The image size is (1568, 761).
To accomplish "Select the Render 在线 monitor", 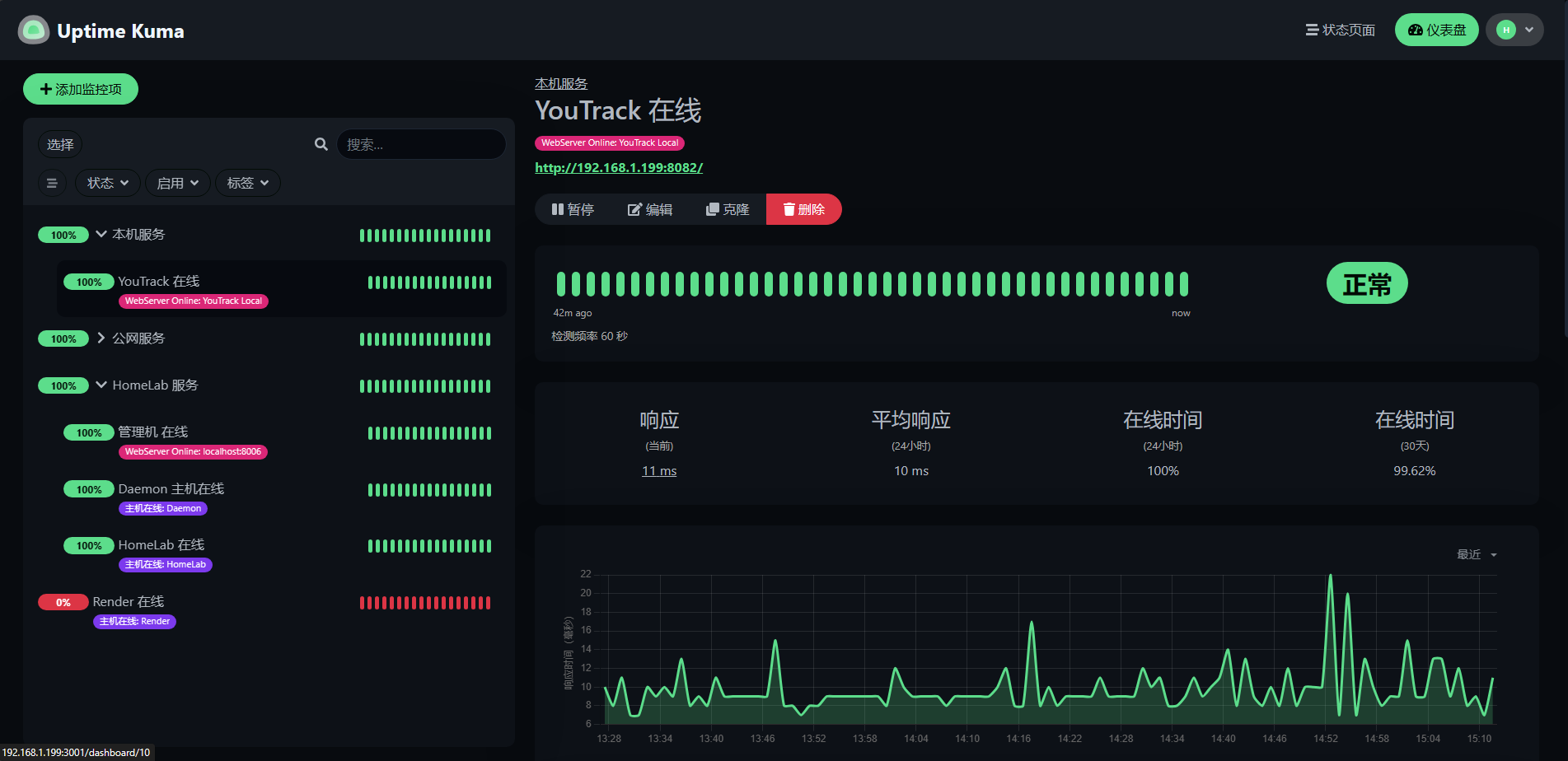I will click(x=269, y=610).
